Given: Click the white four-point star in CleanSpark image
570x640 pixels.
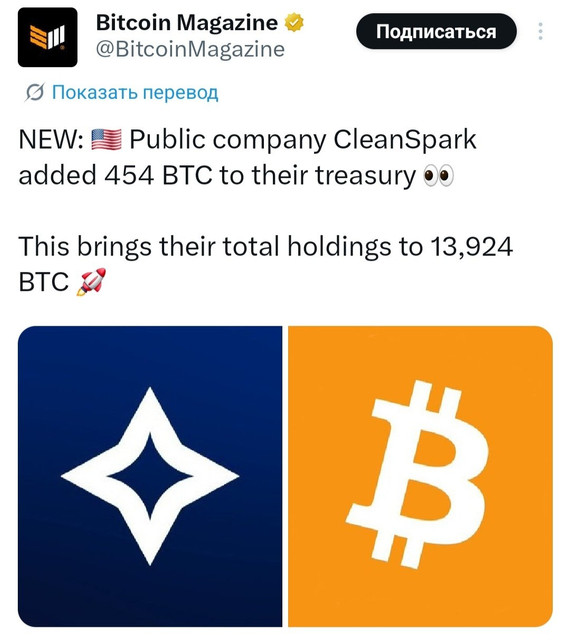Looking at the screenshot, I should (x=150, y=476).
